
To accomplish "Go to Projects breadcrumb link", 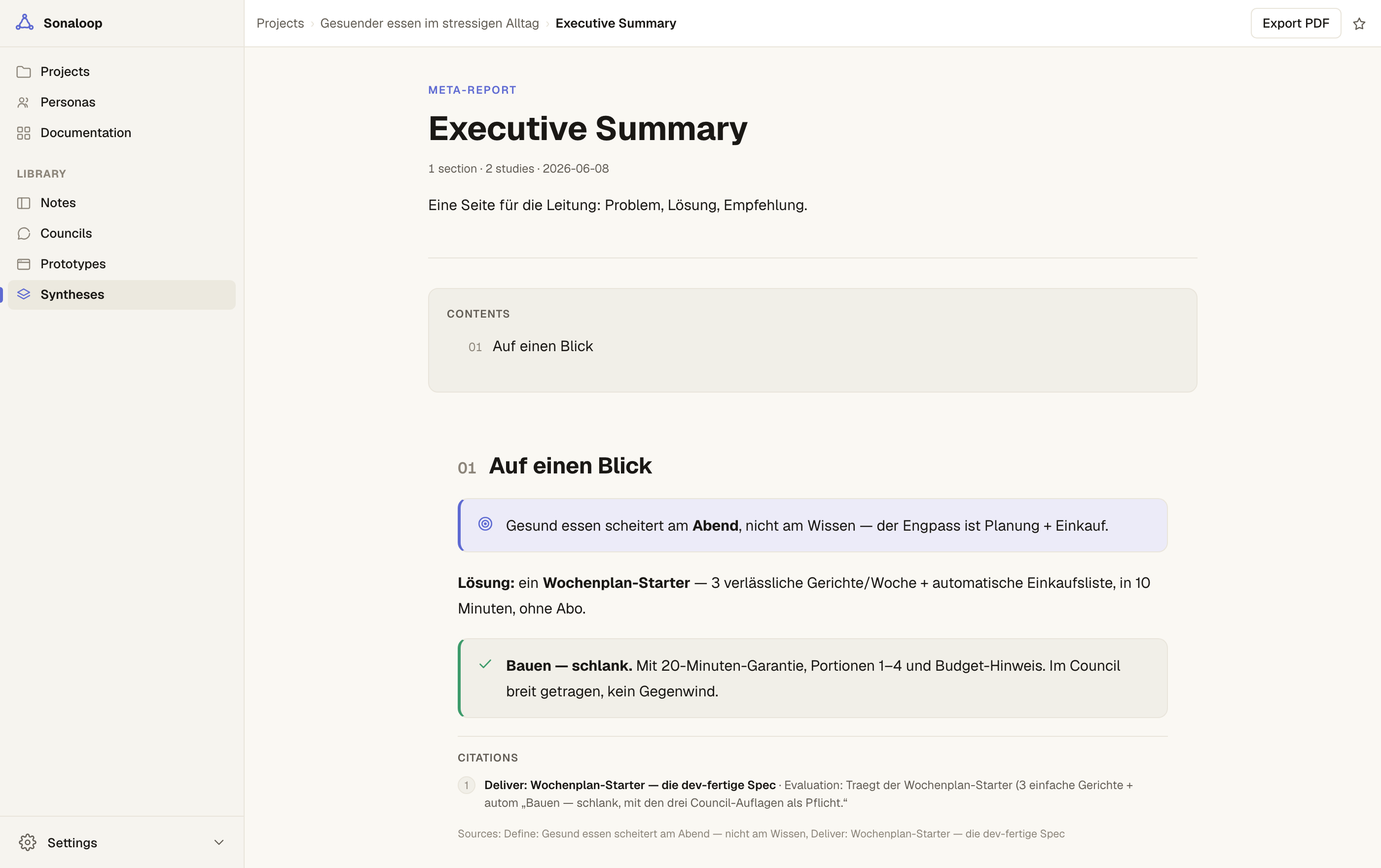I will coord(280,24).
